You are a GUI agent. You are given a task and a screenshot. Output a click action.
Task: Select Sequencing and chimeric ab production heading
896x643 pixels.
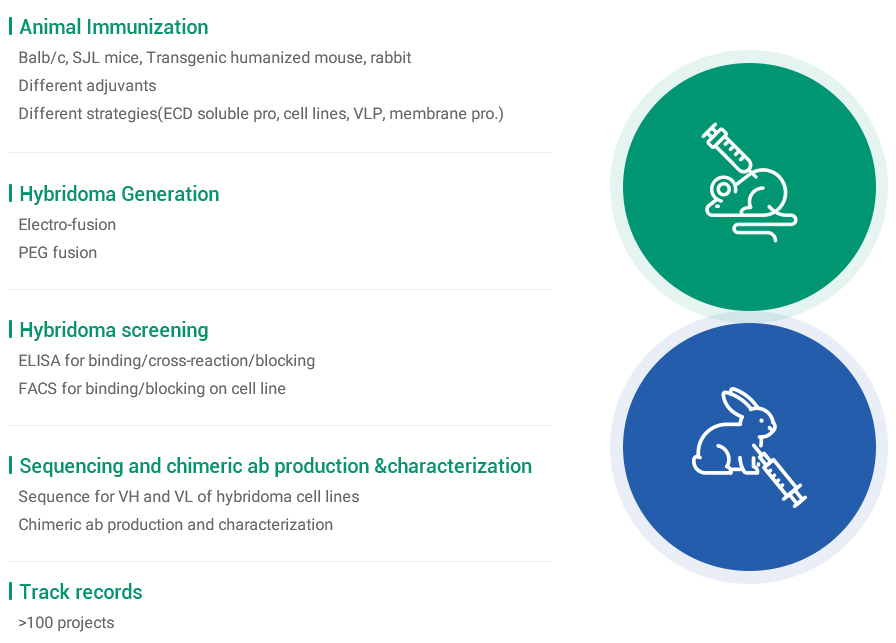275,466
